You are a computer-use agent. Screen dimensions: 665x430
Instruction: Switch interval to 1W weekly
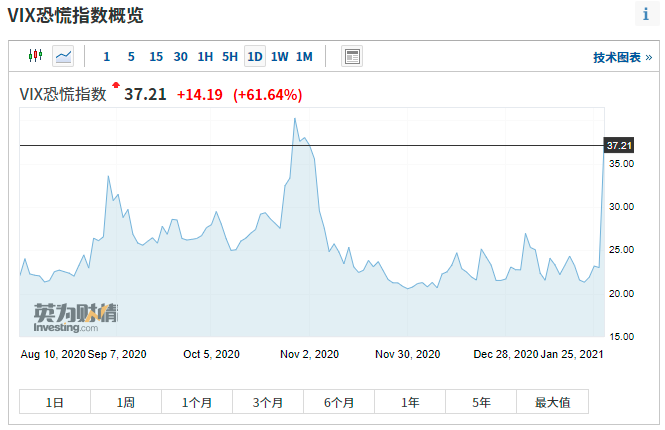280,57
